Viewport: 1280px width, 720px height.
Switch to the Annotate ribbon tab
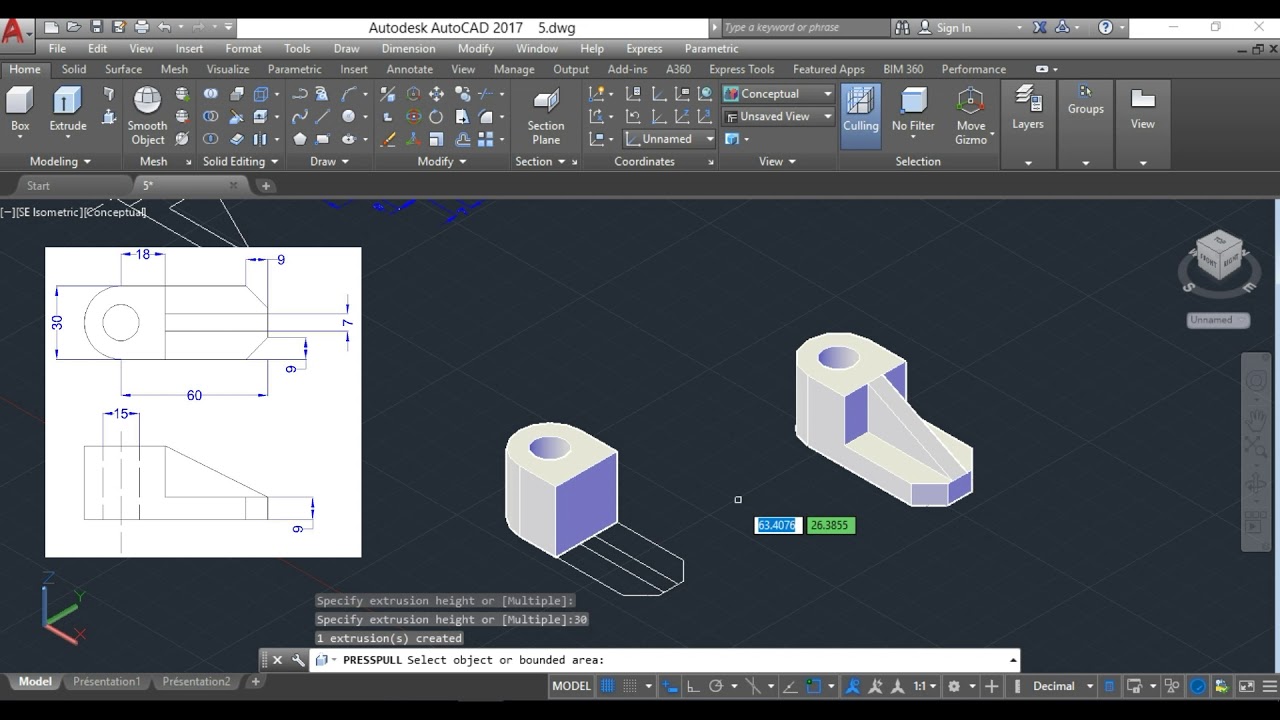(x=409, y=69)
